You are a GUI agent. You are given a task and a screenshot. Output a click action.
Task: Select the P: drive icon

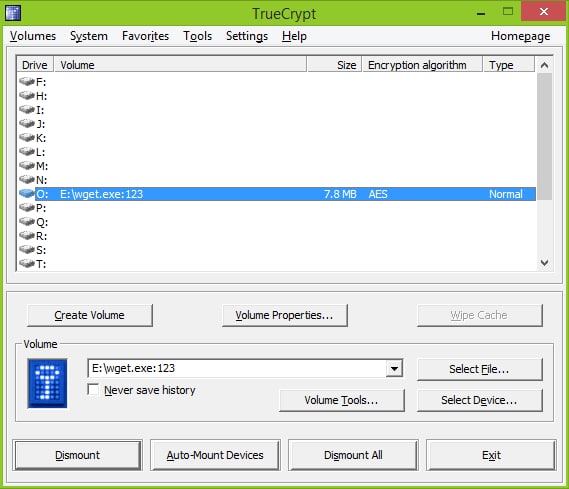tap(26, 207)
